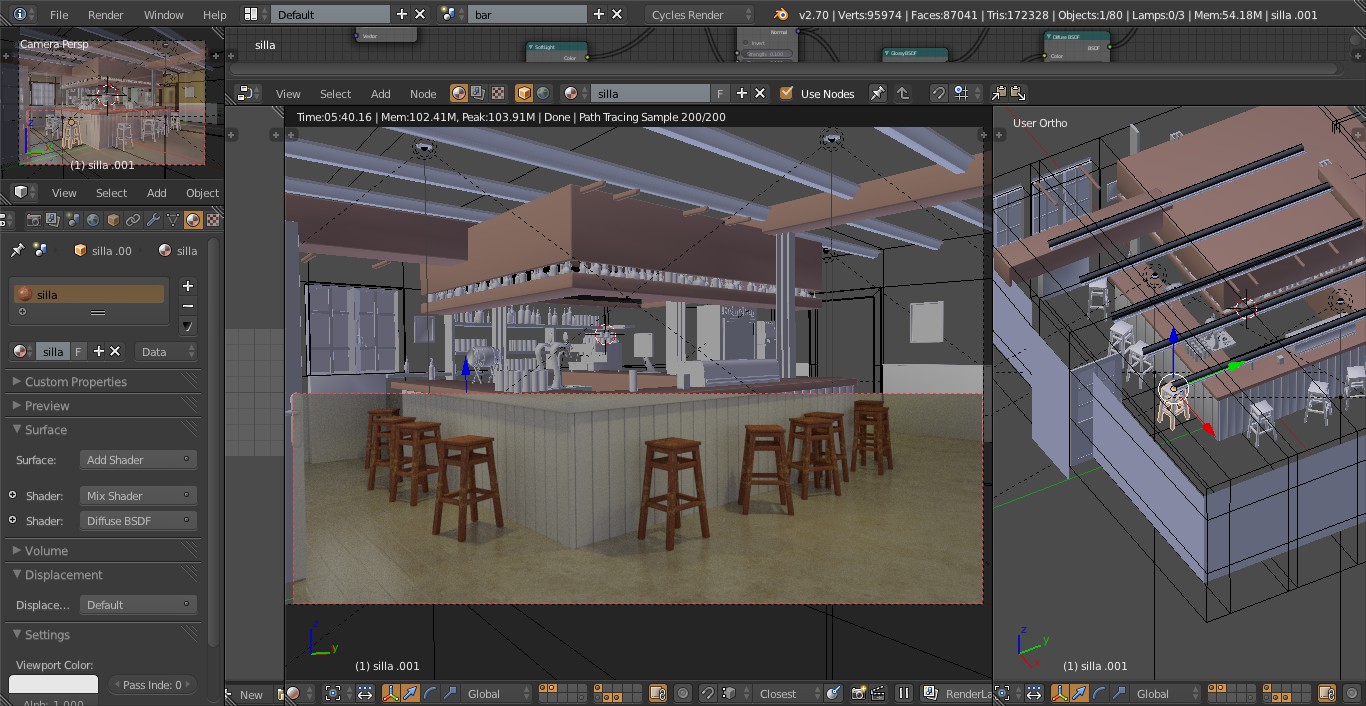Collapse the Displacement panel

pyautogui.click(x=63, y=575)
